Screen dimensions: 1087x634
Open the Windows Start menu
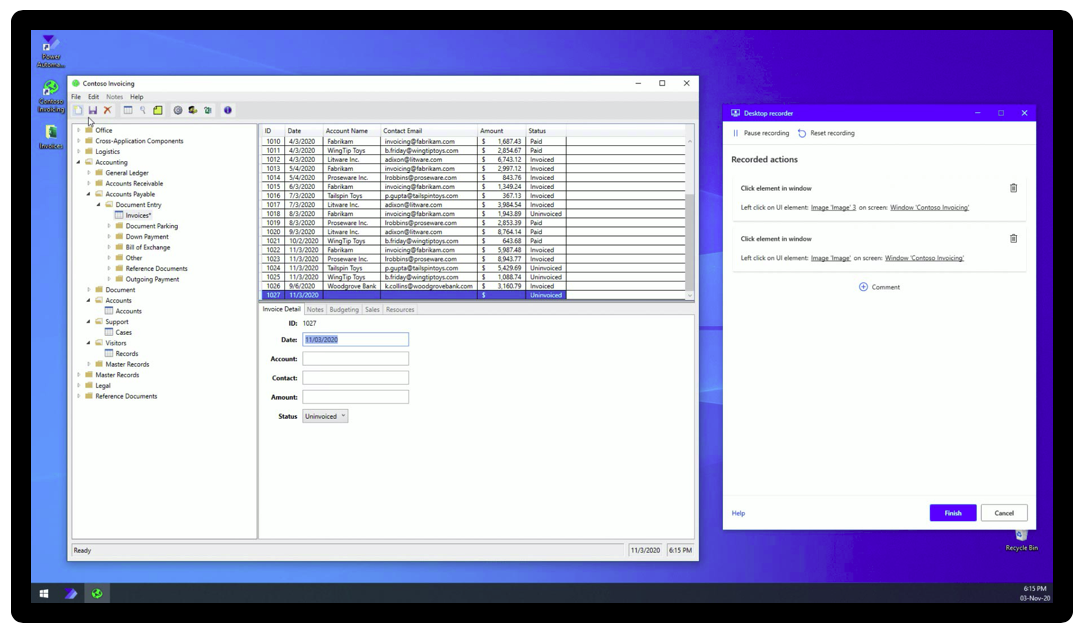[44, 594]
